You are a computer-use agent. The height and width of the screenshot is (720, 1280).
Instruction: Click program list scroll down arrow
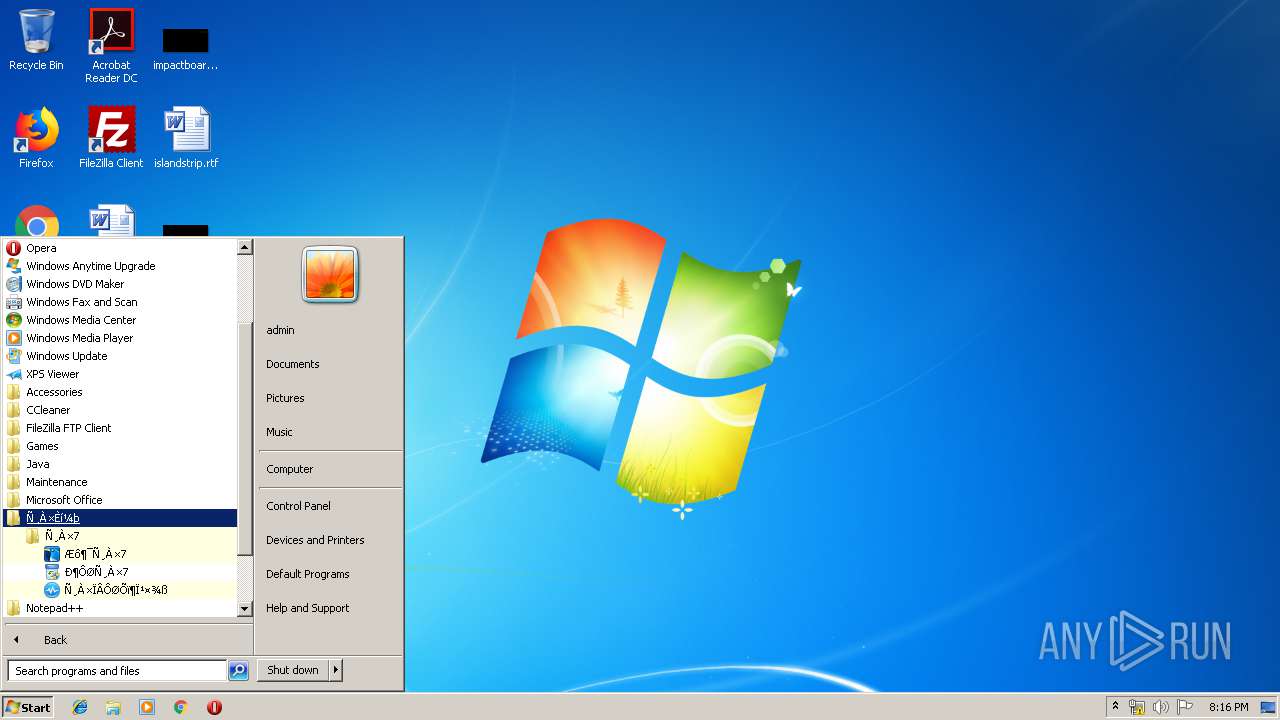point(245,609)
